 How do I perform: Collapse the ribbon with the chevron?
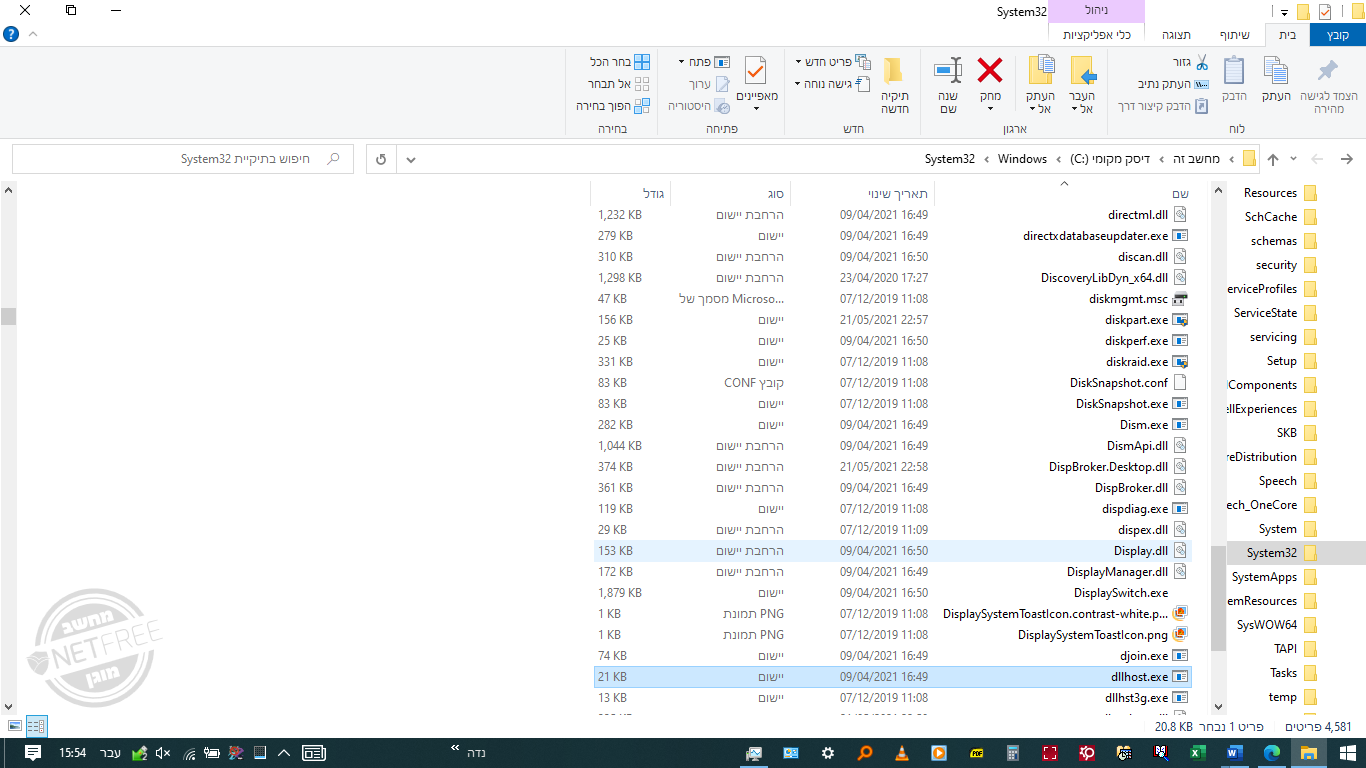(33, 34)
